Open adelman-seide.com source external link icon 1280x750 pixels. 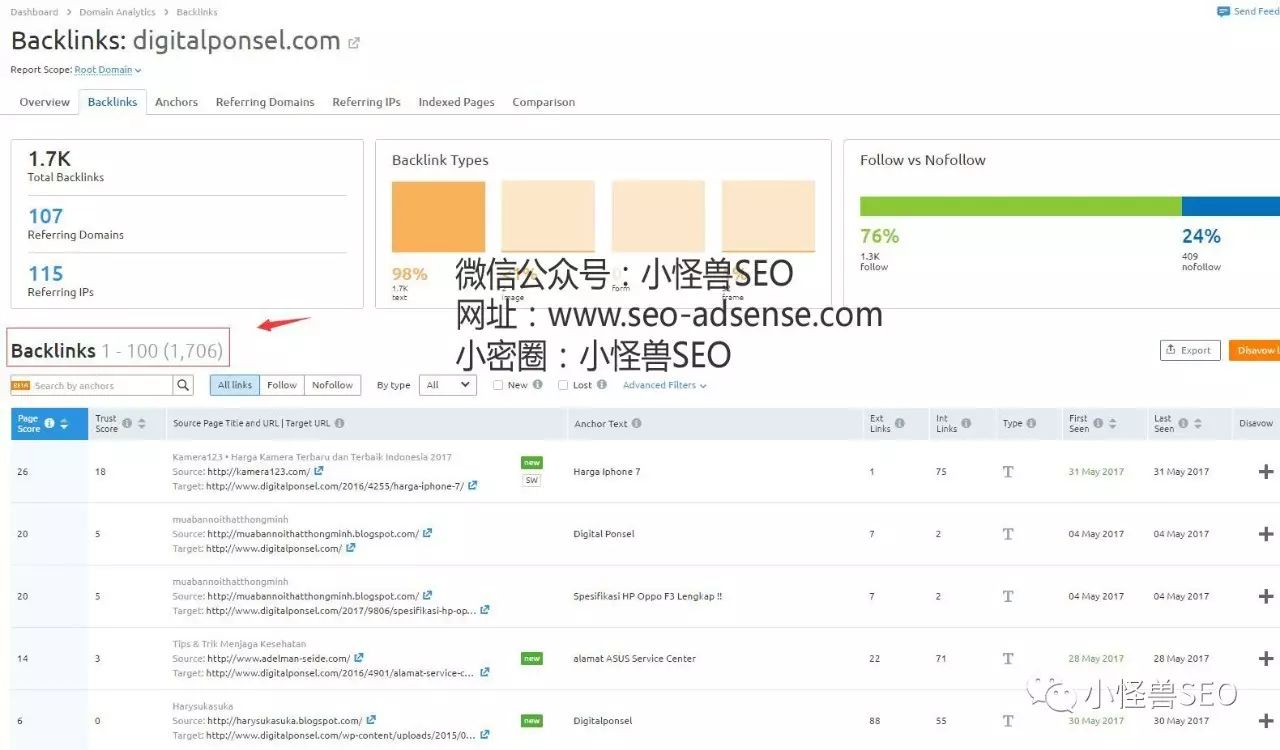coord(359,658)
